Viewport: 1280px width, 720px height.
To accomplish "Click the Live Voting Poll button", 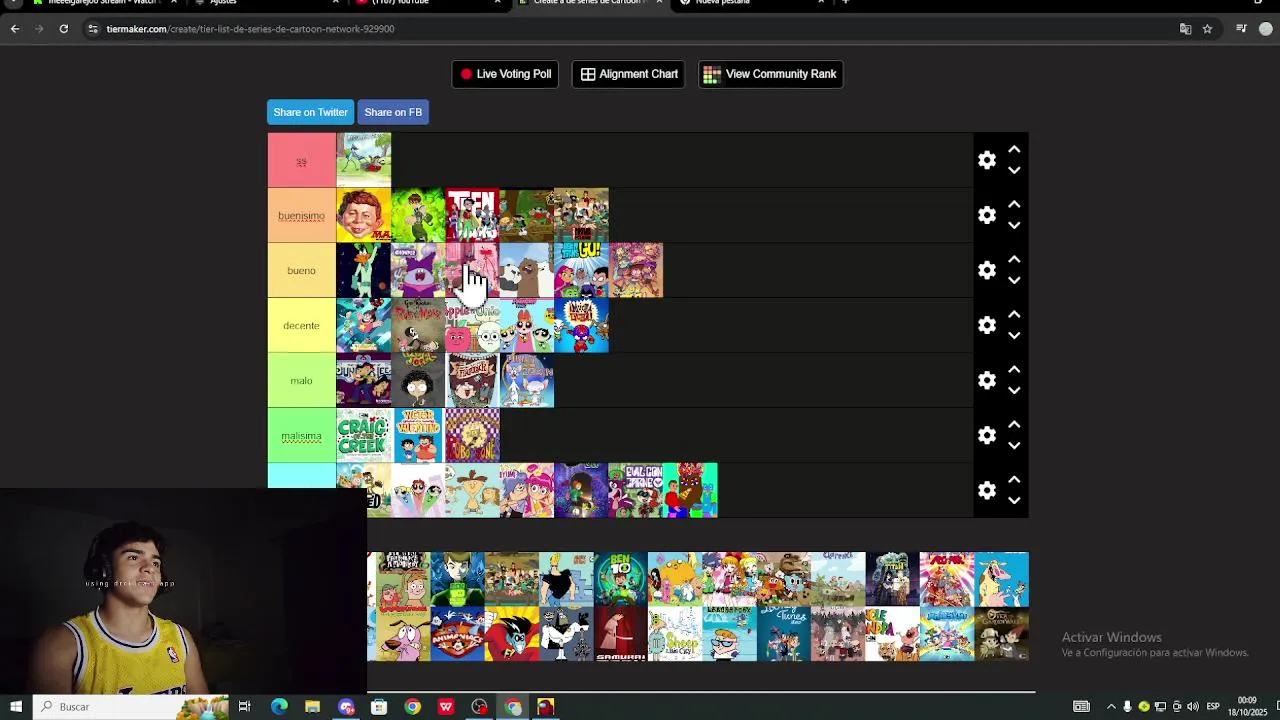I will [506, 74].
